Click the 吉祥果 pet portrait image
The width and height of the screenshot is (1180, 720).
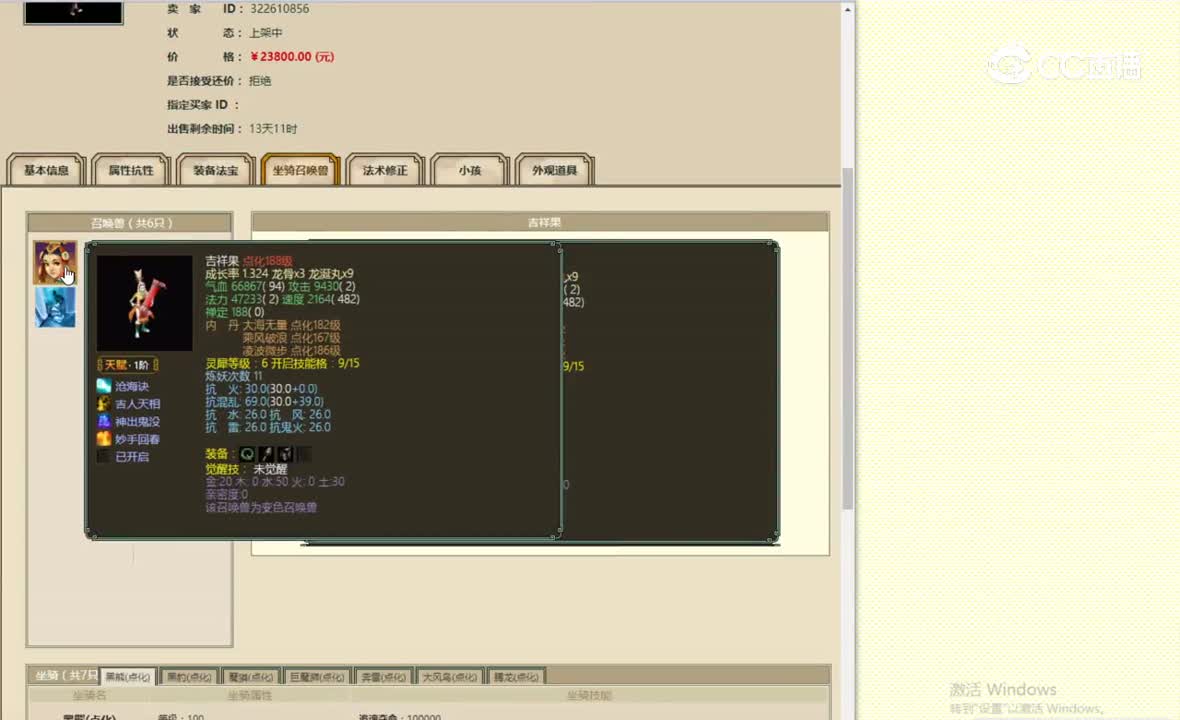click(144, 302)
